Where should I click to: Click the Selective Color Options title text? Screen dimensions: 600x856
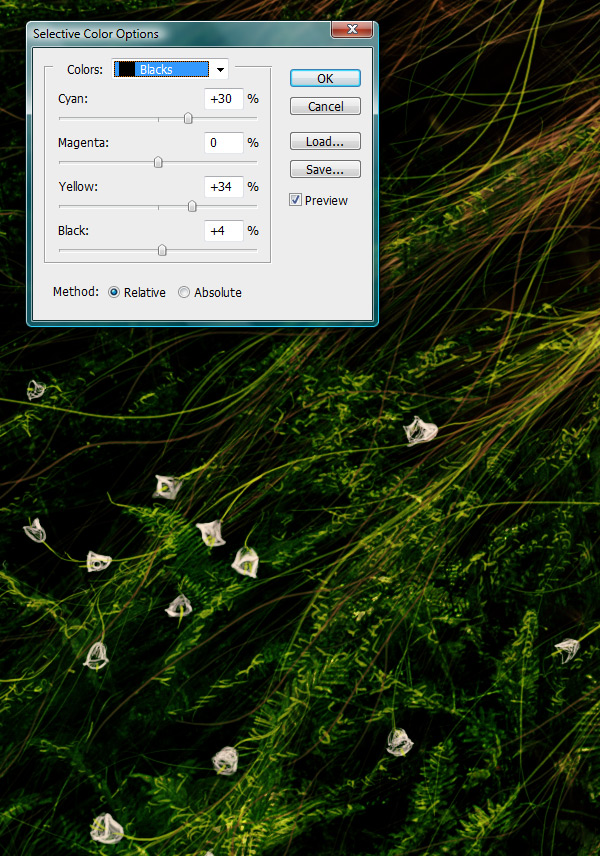tap(96, 34)
